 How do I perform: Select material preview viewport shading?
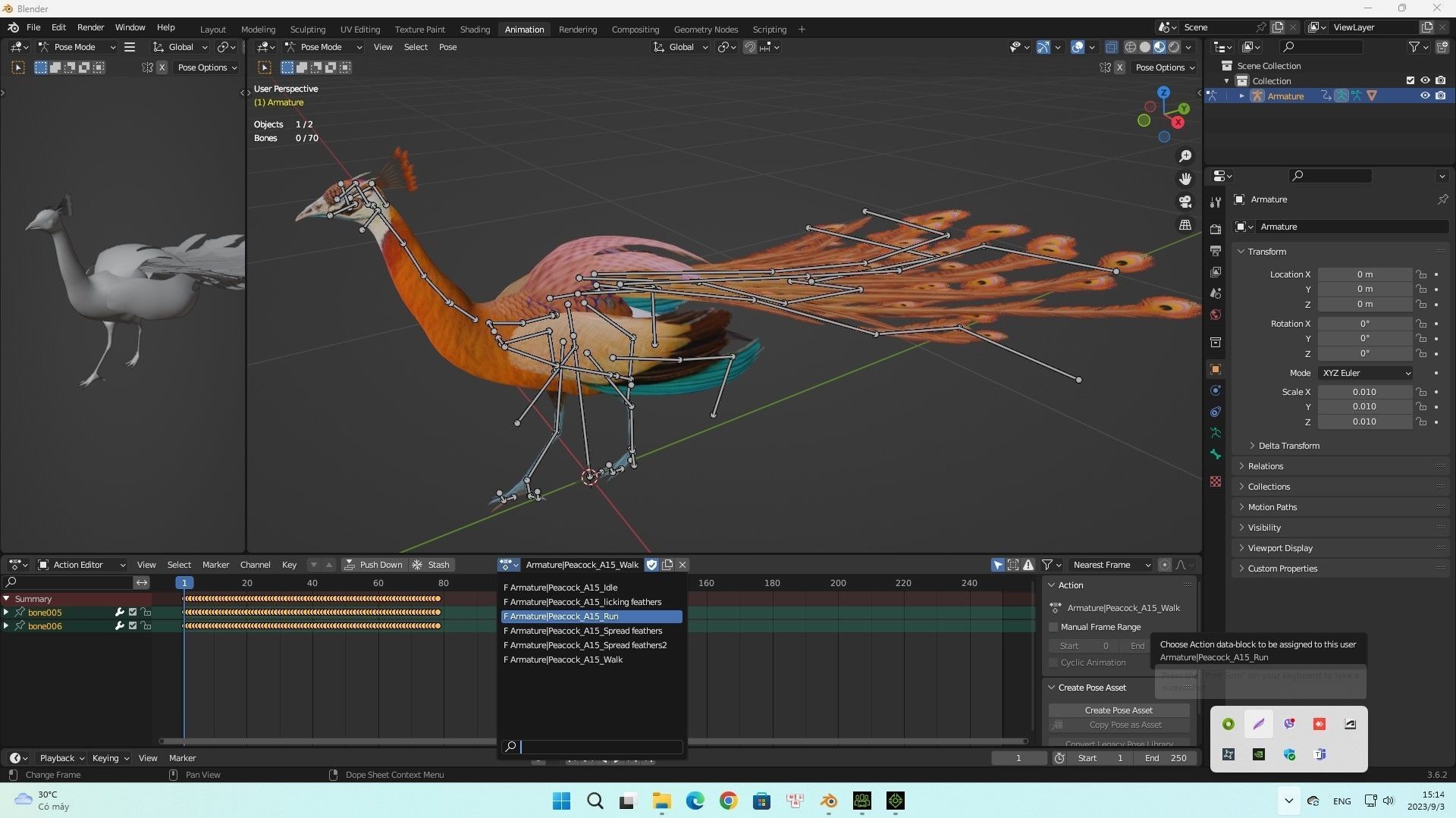click(x=1159, y=47)
